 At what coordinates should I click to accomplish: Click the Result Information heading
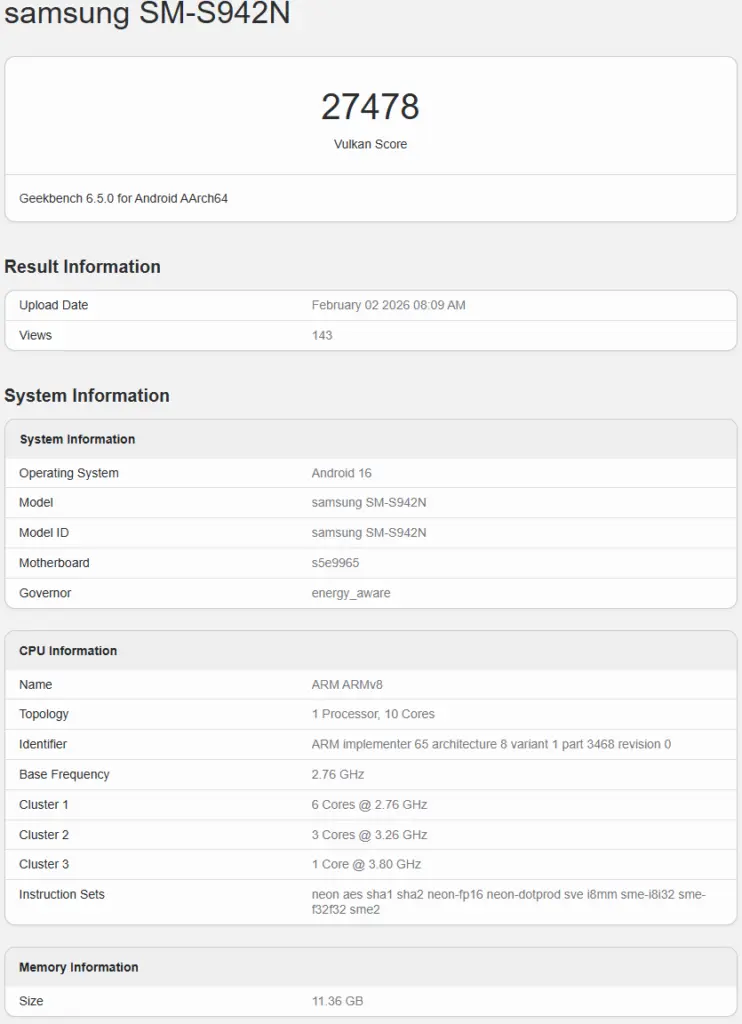click(x=82, y=267)
